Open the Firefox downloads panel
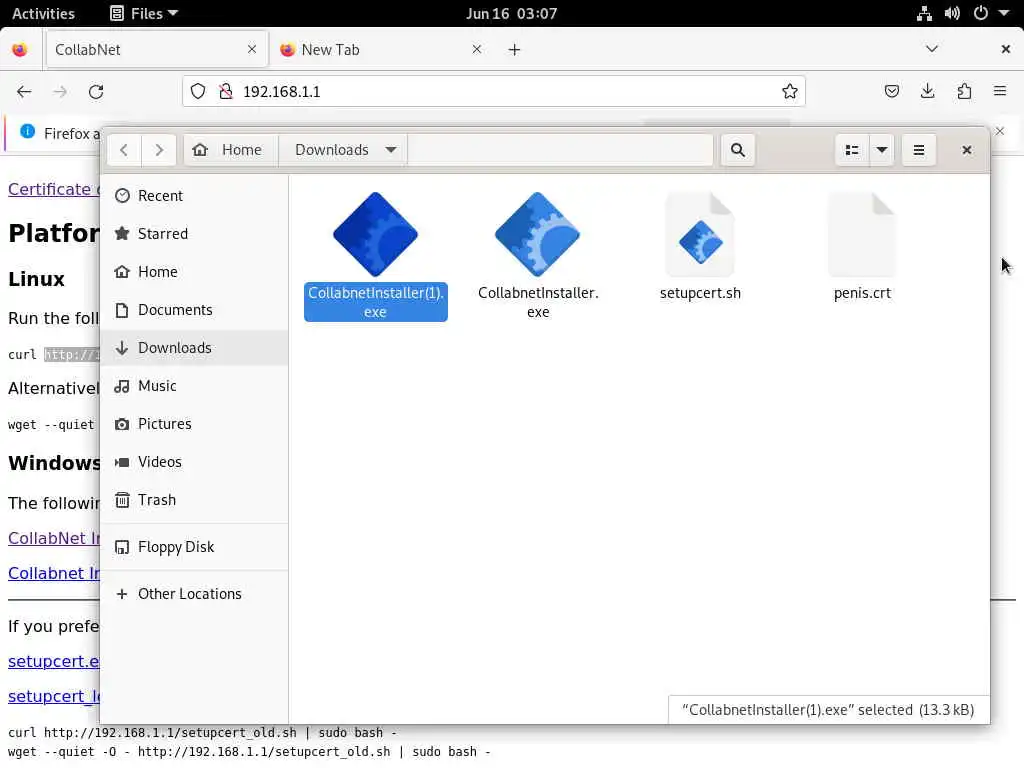 [927, 91]
